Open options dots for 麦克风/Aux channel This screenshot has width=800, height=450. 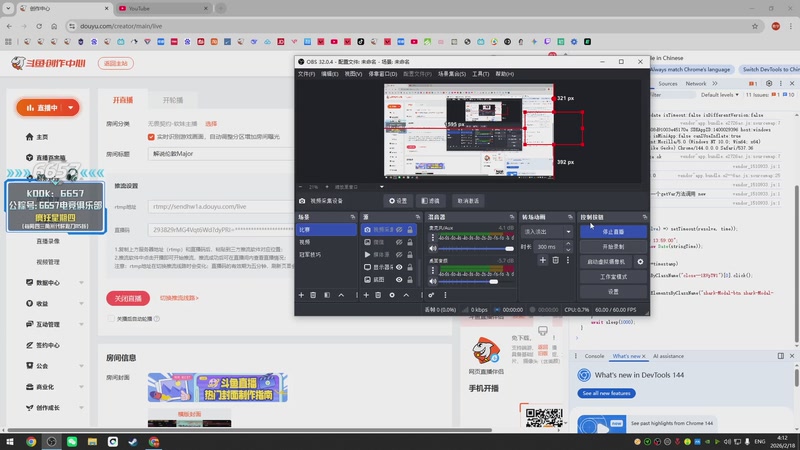tap(433, 238)
